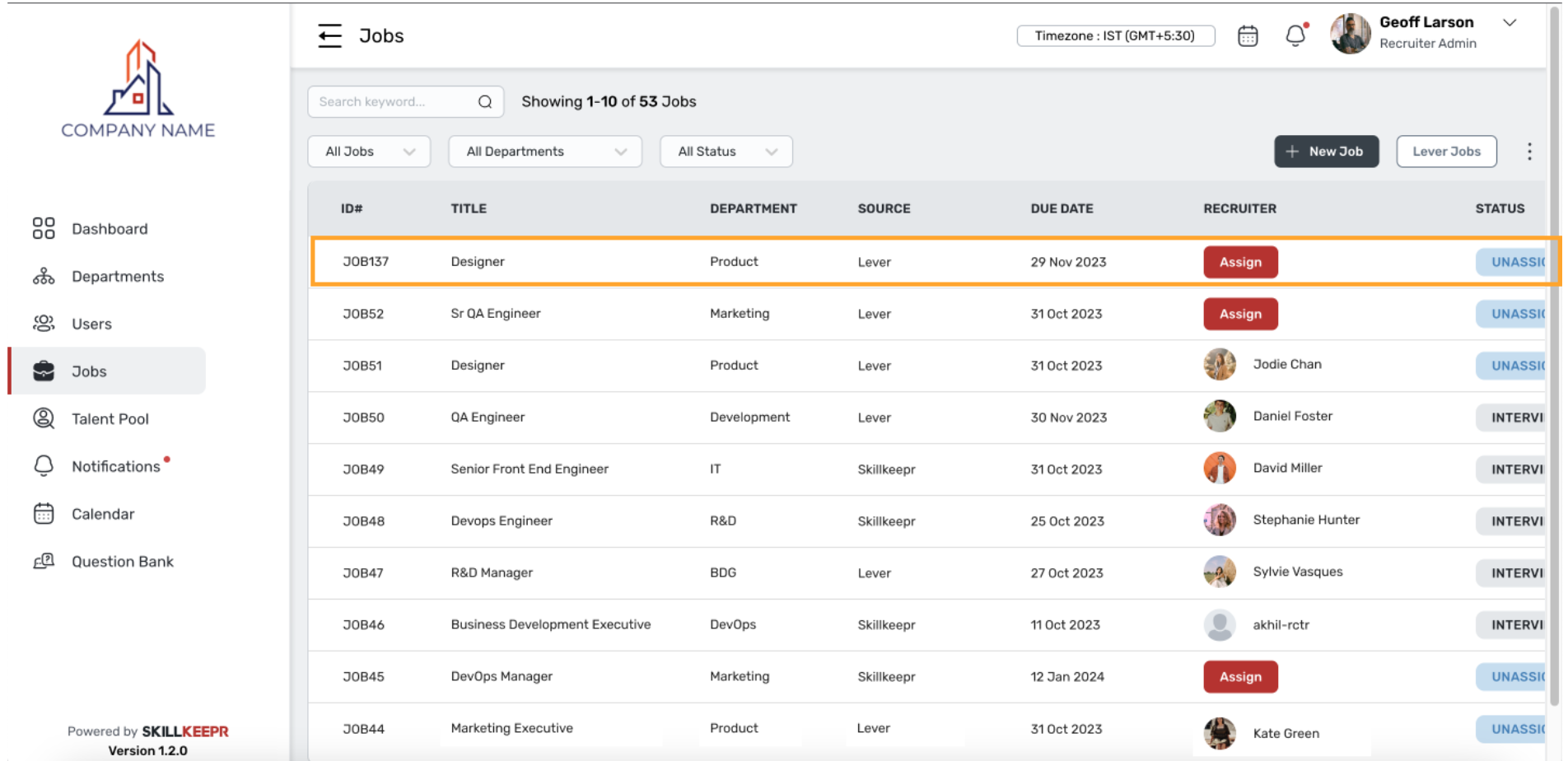Select Users in the sidebar menu
The height and width of the screenshot is (761, 1568).
[43, 323]
